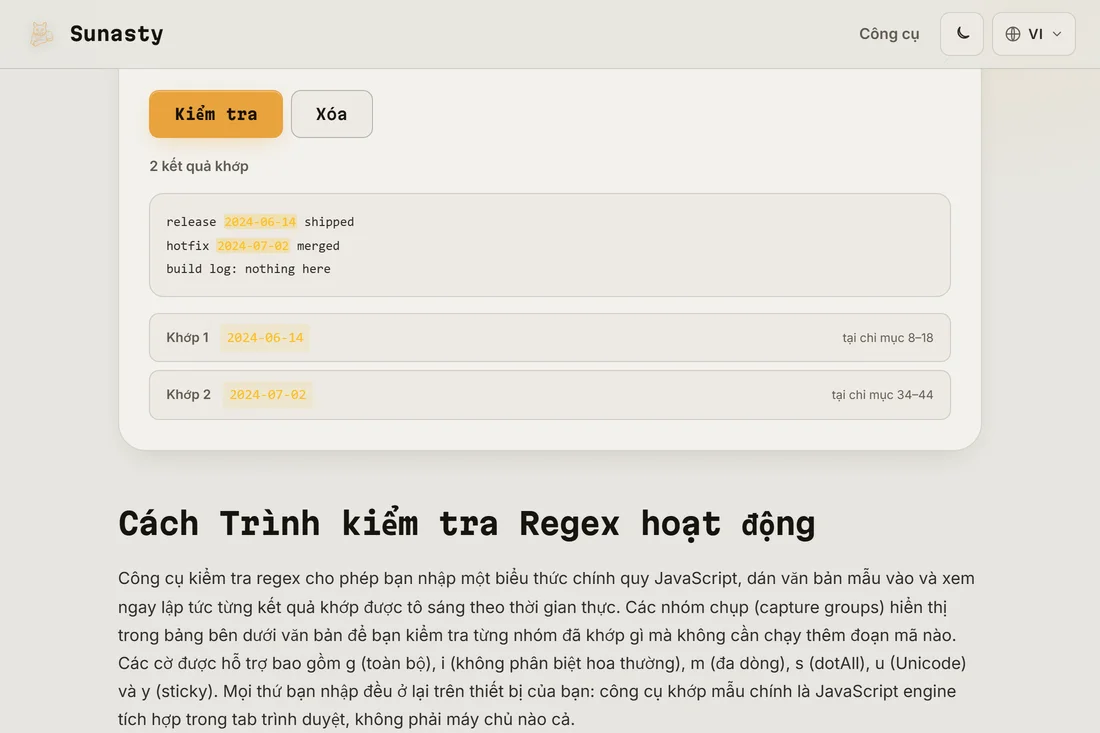
Task: Open the Công cụ menu
Action: pyautogui.click(x=889, y=34)
